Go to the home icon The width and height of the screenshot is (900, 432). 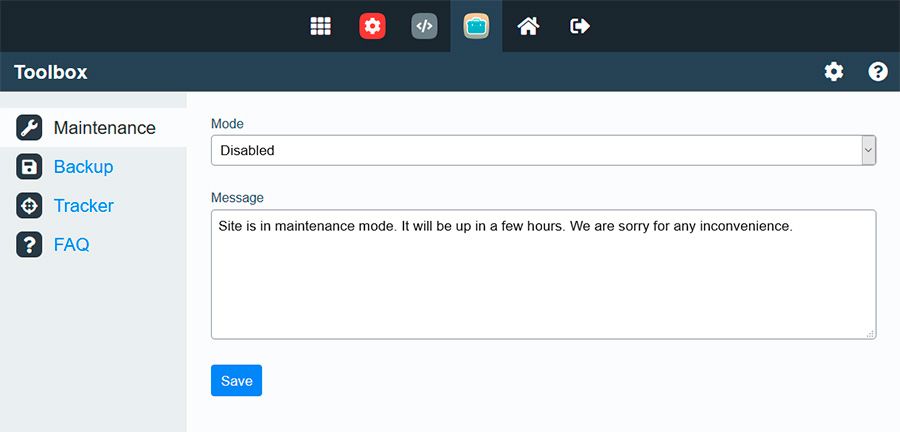coord(528,26)
